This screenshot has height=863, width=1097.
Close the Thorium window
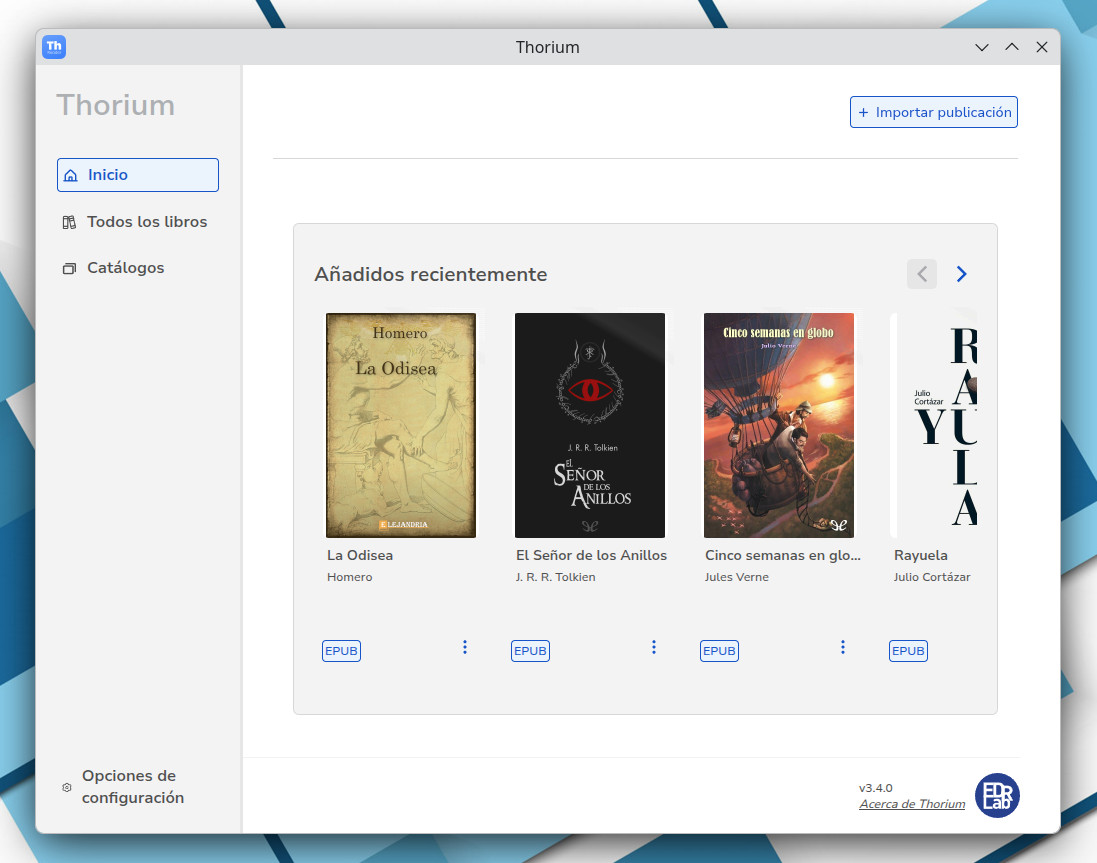coord(1042,47)
